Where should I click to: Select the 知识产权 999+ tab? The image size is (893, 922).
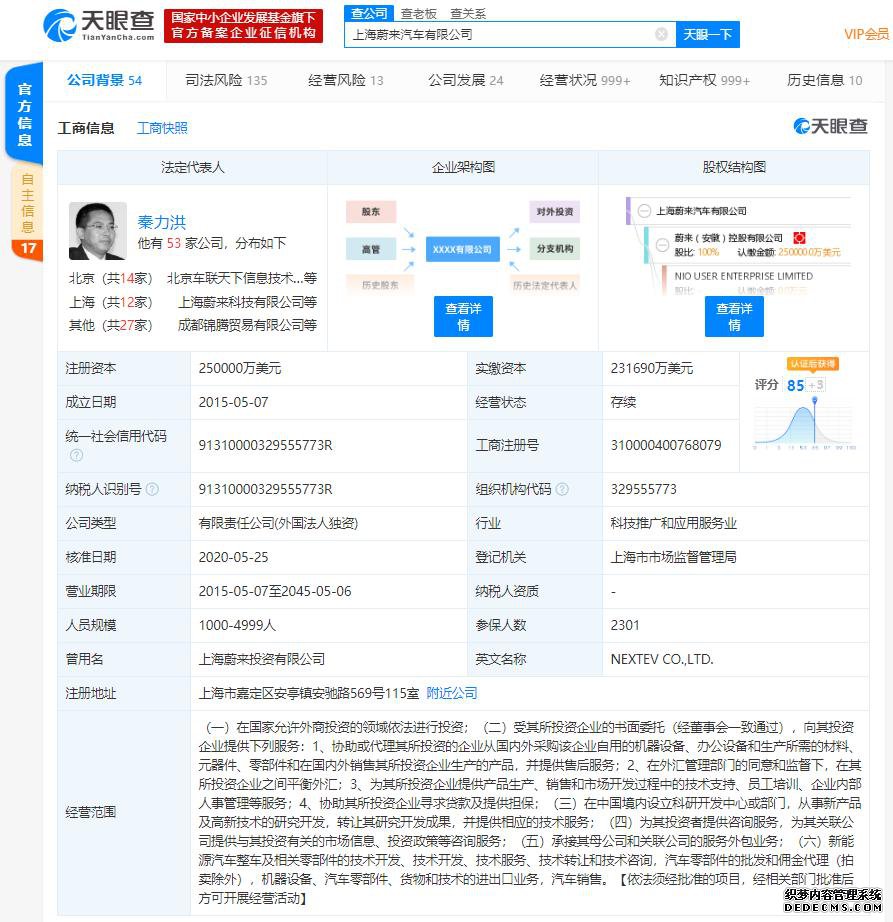[x=704, y=80]
